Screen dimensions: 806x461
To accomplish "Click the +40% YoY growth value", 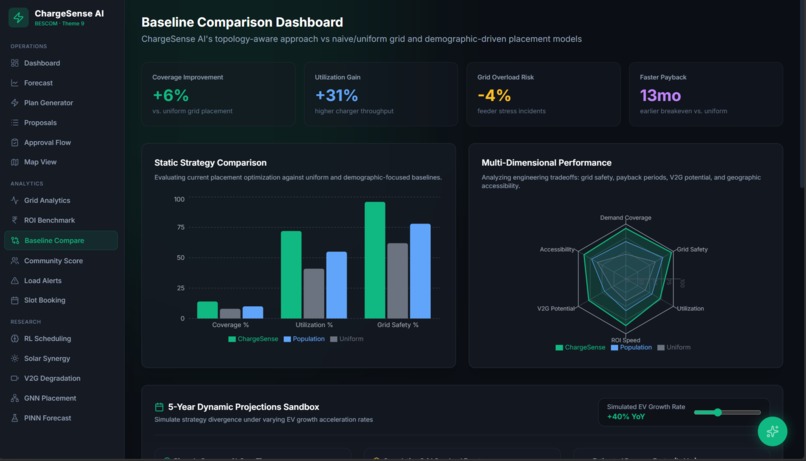I will (626, 416).
